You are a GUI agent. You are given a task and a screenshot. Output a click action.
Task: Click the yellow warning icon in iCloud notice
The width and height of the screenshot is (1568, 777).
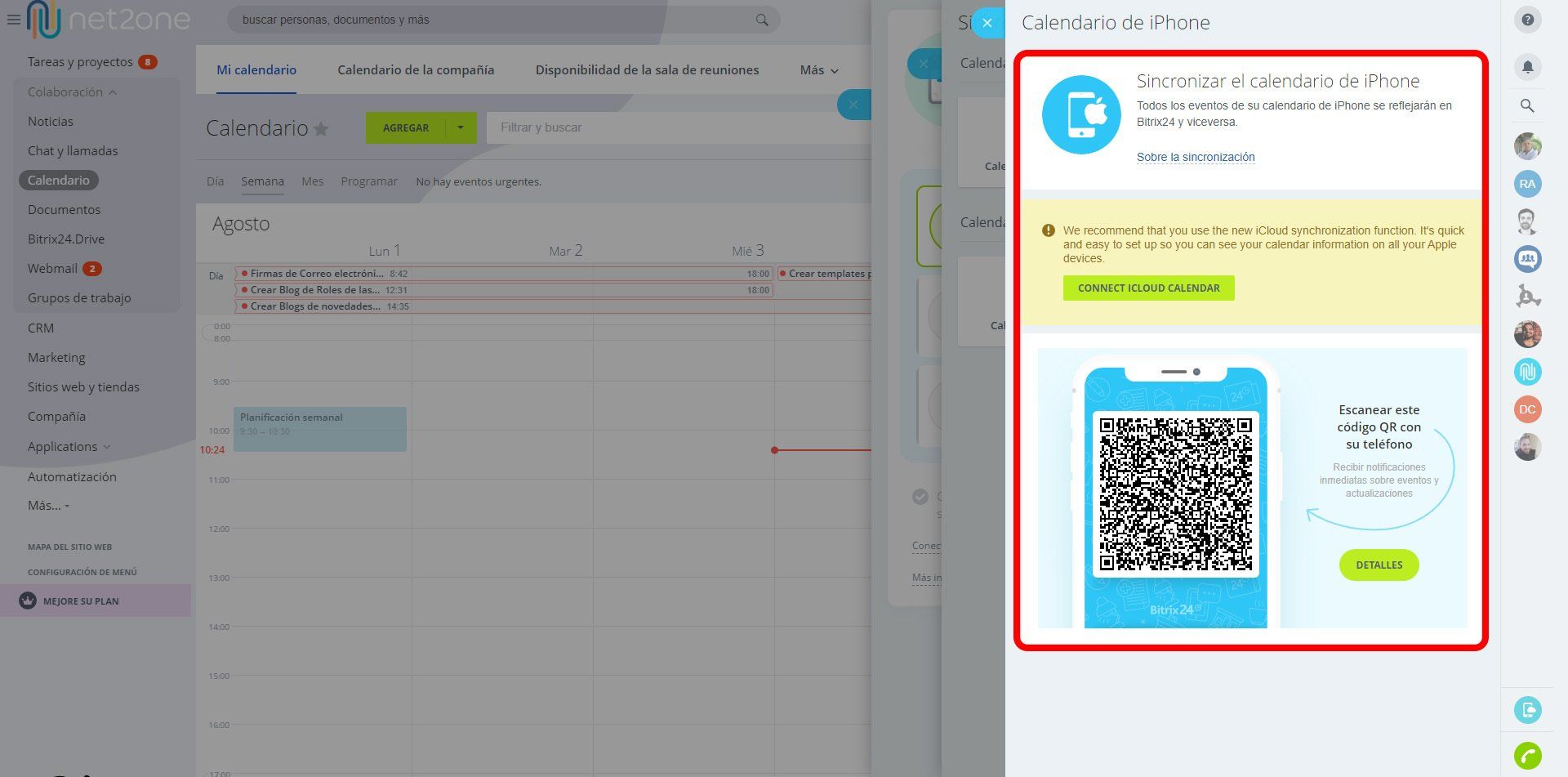pos(1049,230)
